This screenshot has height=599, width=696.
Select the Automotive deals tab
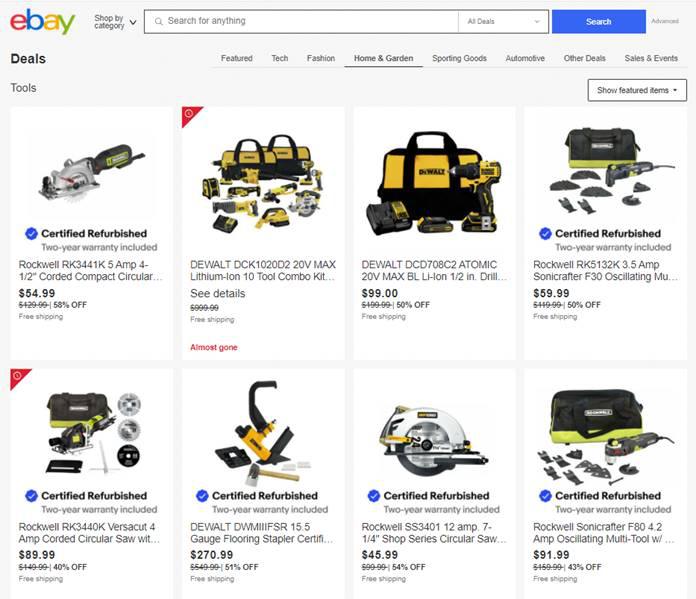click(x=525, y=58)
